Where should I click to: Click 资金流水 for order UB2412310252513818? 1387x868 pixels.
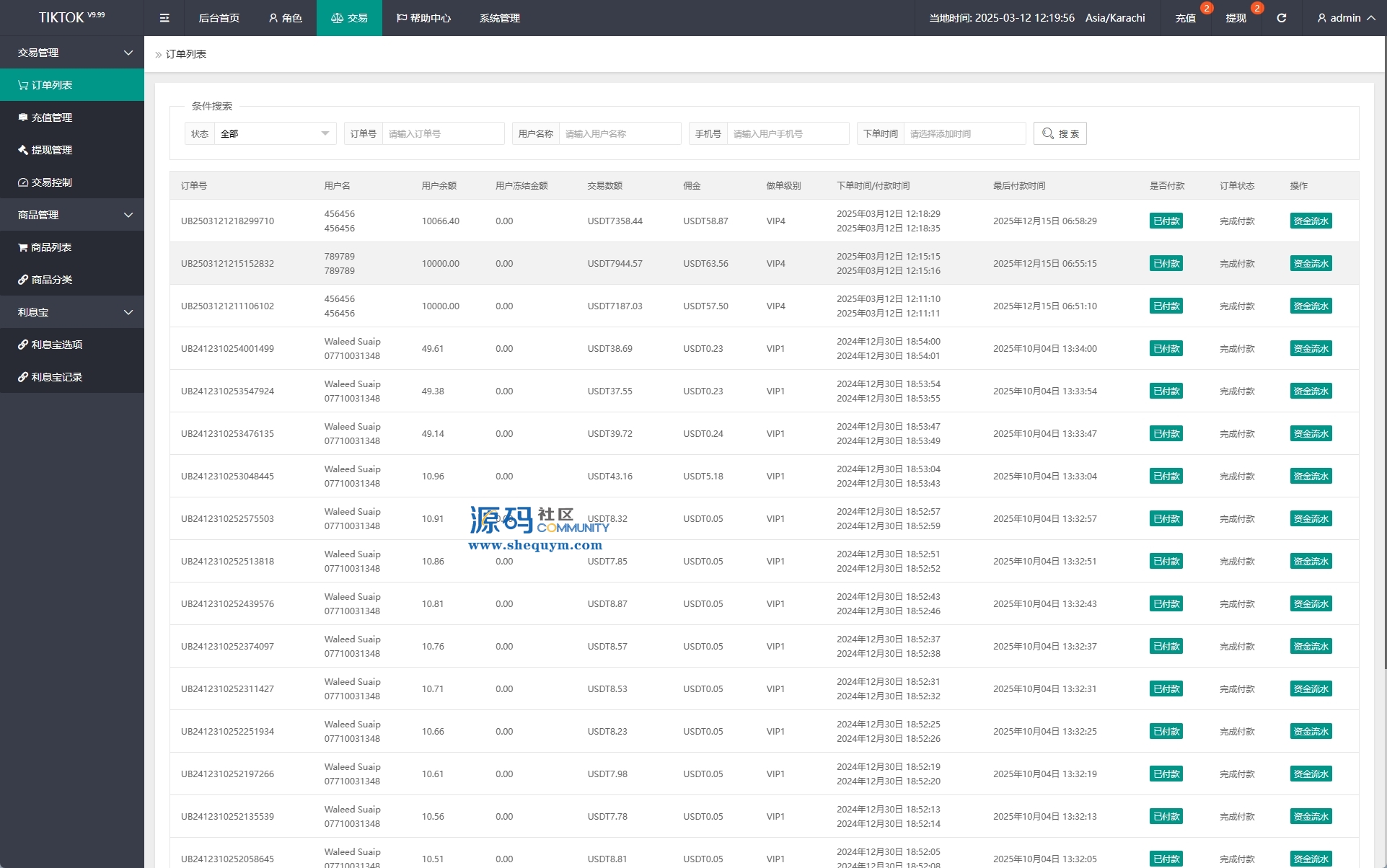1311,561
